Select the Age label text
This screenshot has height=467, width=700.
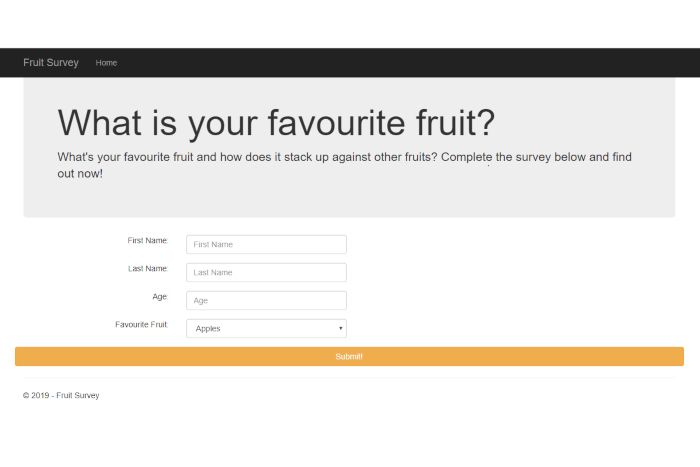click(x=160, y=296)
